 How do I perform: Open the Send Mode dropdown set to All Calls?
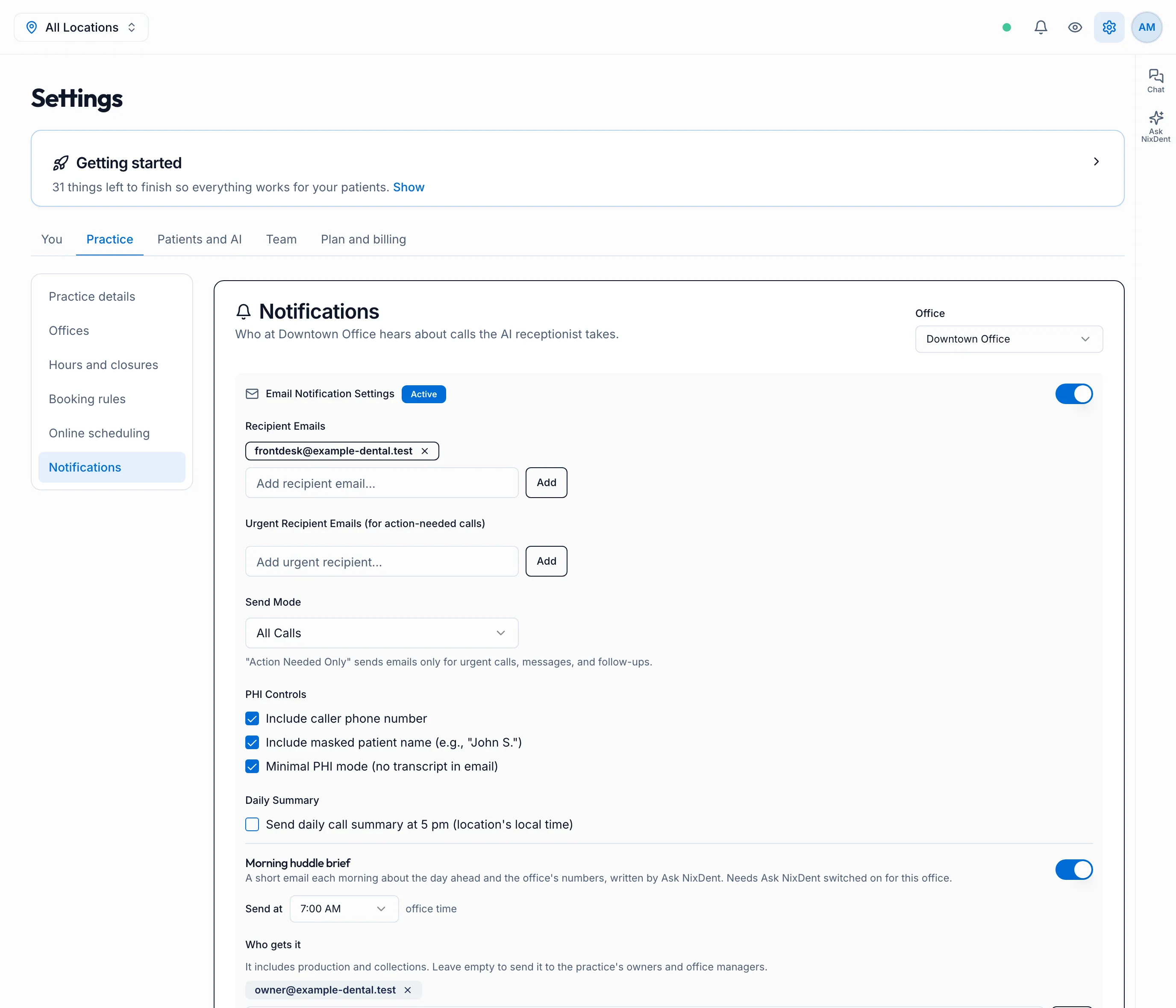pyautogui.click(x=382, y=633)
